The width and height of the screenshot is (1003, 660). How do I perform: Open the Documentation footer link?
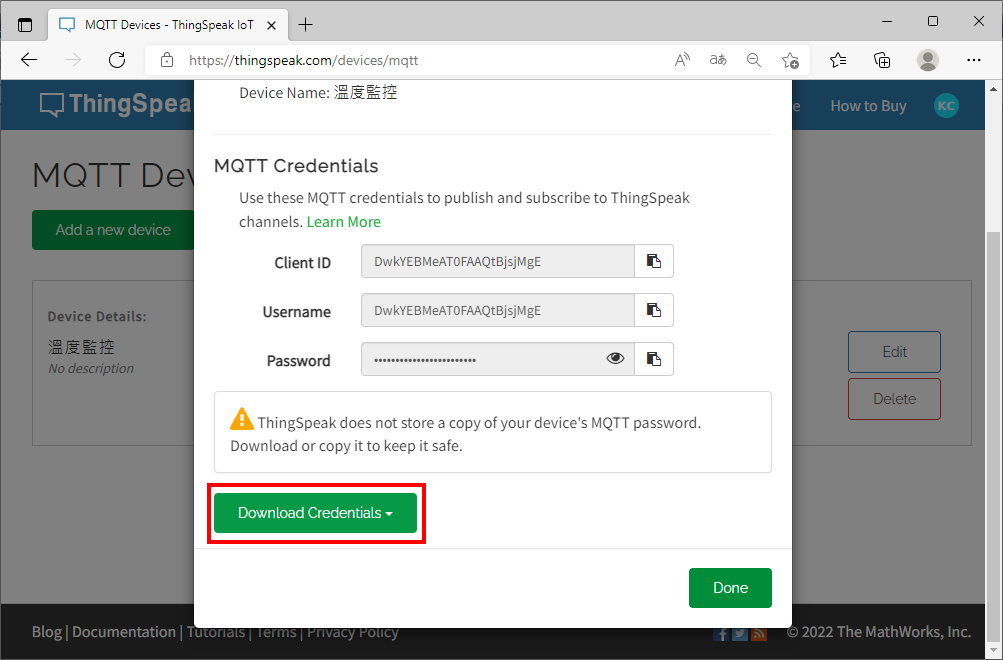click(x=123, y=632)
